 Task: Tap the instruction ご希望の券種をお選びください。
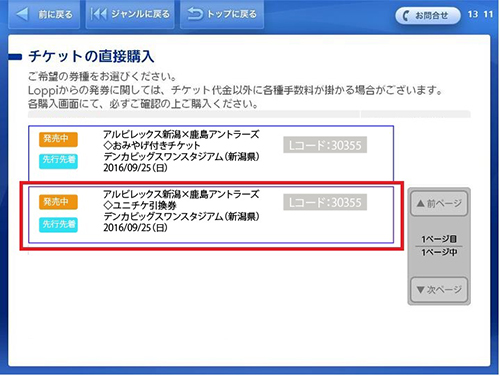(x=102, y=77)
